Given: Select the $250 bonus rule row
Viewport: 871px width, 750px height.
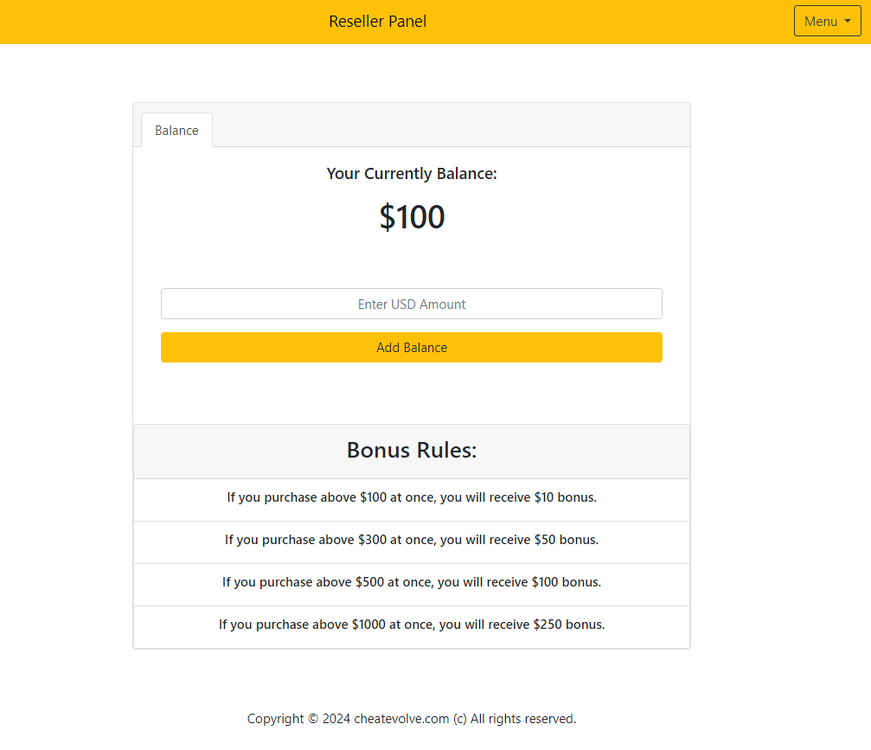Looking at the screenshot, I should (411, 625).
